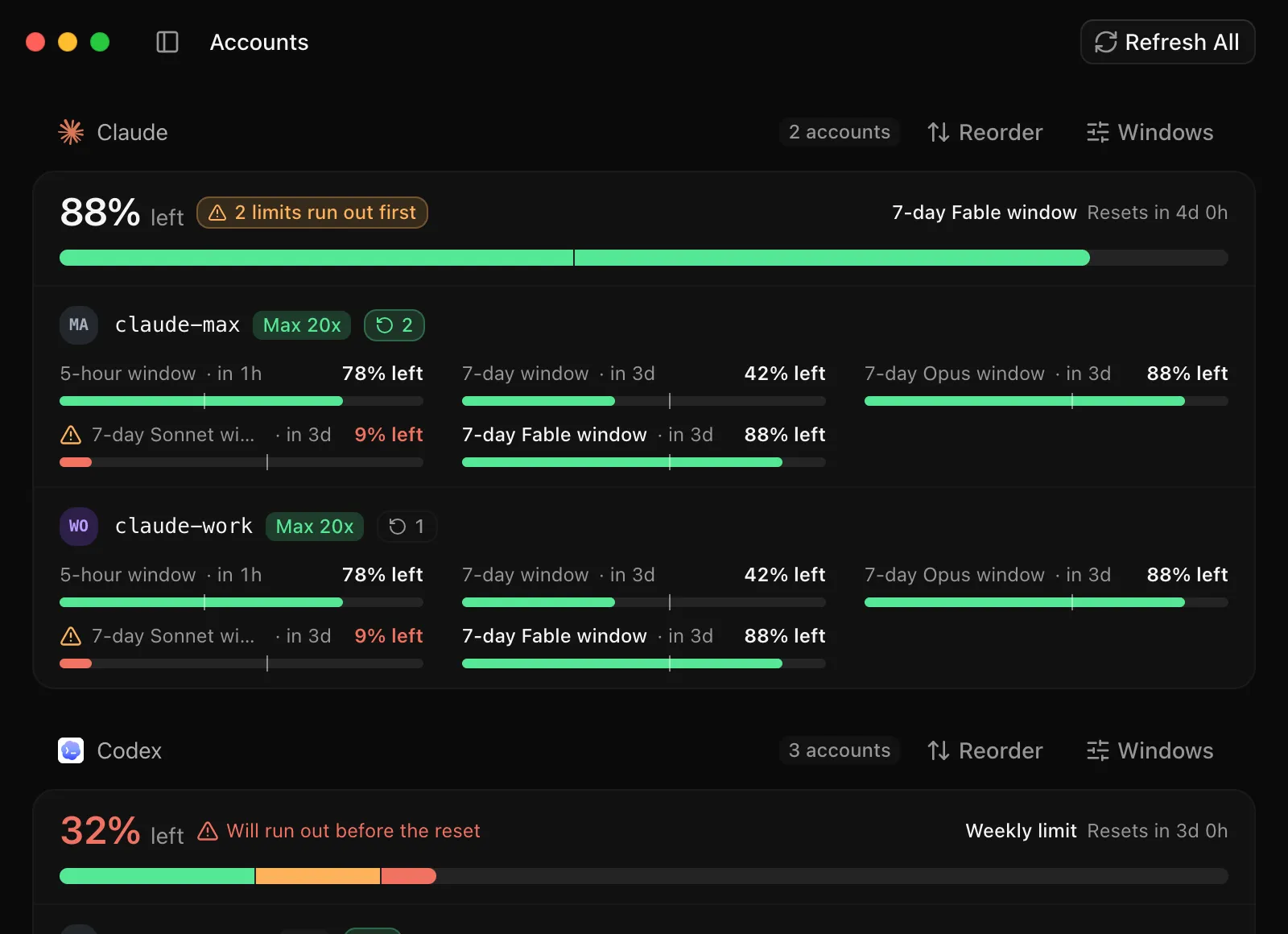This screenshot has width=1288, height=934.
Task: Click the large '88%' Claude summary figure
Action: (x=101, y=213)
